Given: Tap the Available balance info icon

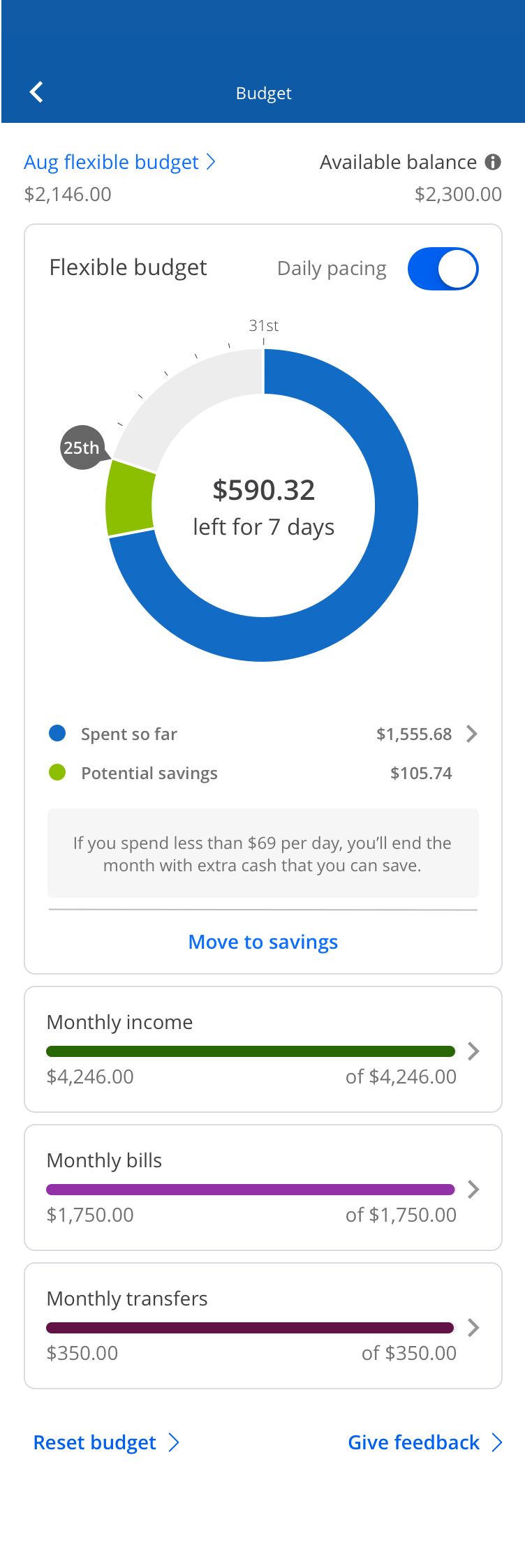Looking at the screenshot, I should [493, 162].
